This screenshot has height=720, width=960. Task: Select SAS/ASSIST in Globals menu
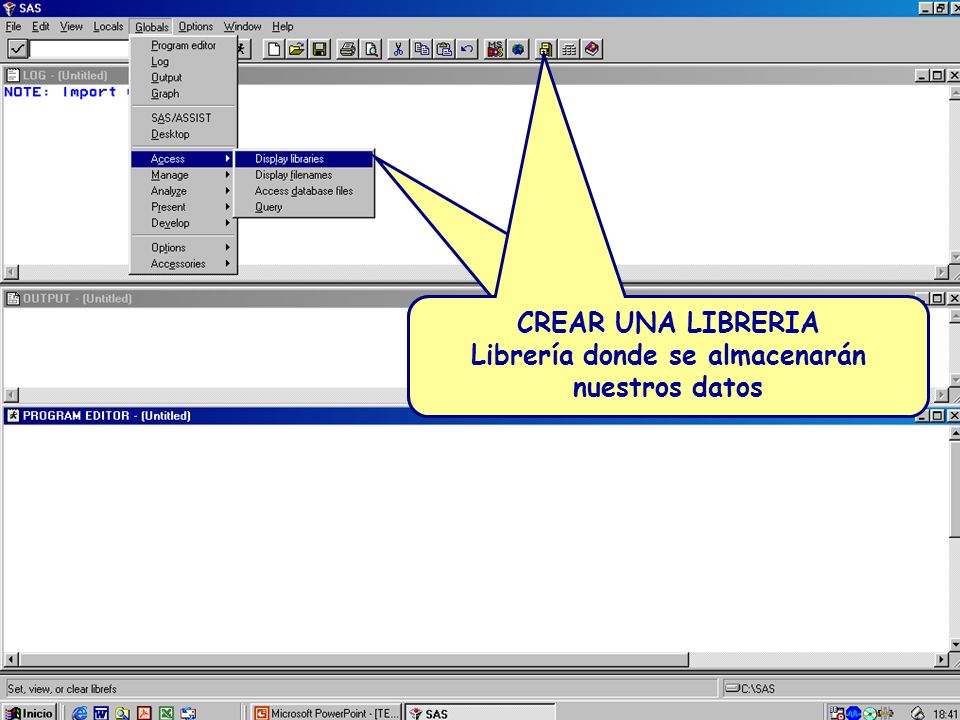click(x=184, y=118)
